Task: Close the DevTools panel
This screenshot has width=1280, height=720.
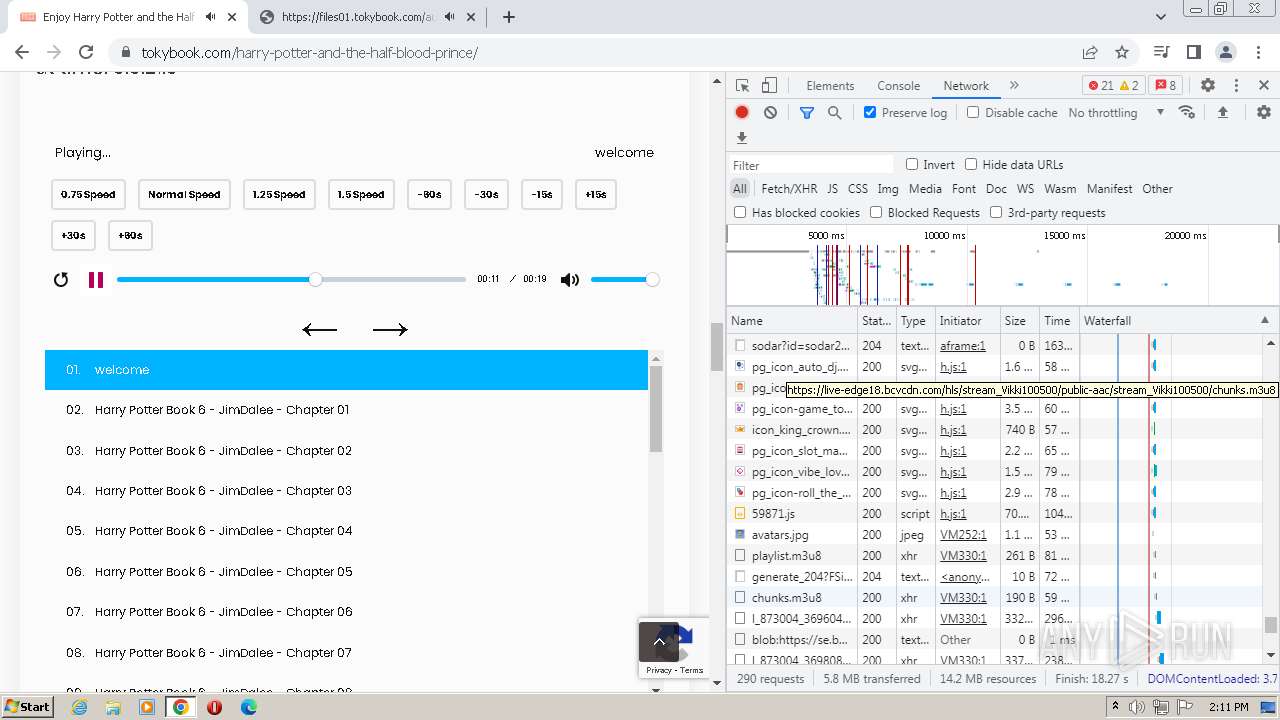Action: click(x=1264, y=86)
